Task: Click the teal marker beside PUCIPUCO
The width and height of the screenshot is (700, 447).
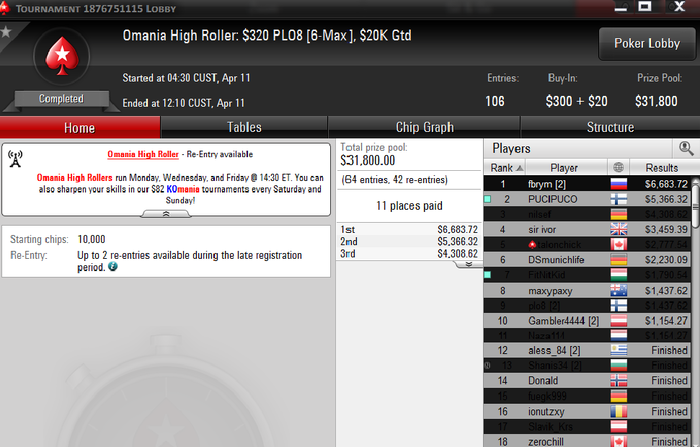Action: click(488, 199)
